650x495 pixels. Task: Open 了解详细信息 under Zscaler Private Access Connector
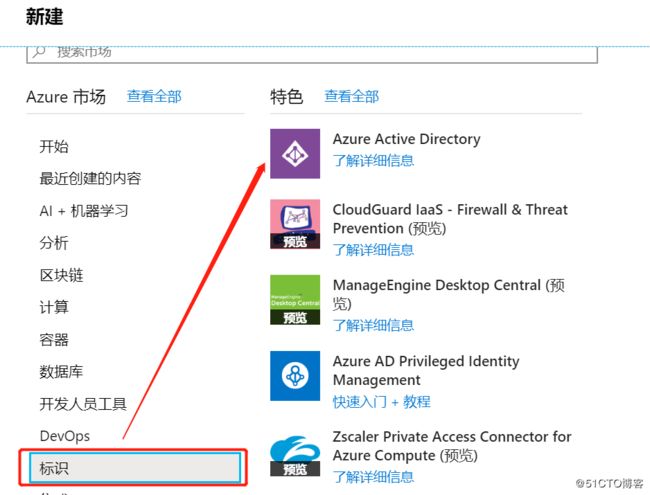[374, 477]
